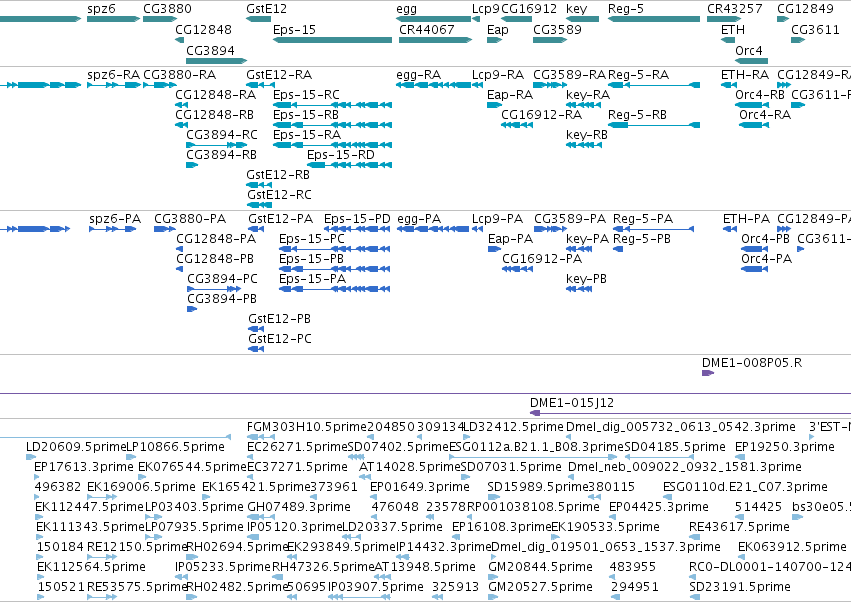The height and width of the screenshot is (602, 851).
Task: Select the DME1-015J12 BAC feature
Action: [x=690, y=413]
